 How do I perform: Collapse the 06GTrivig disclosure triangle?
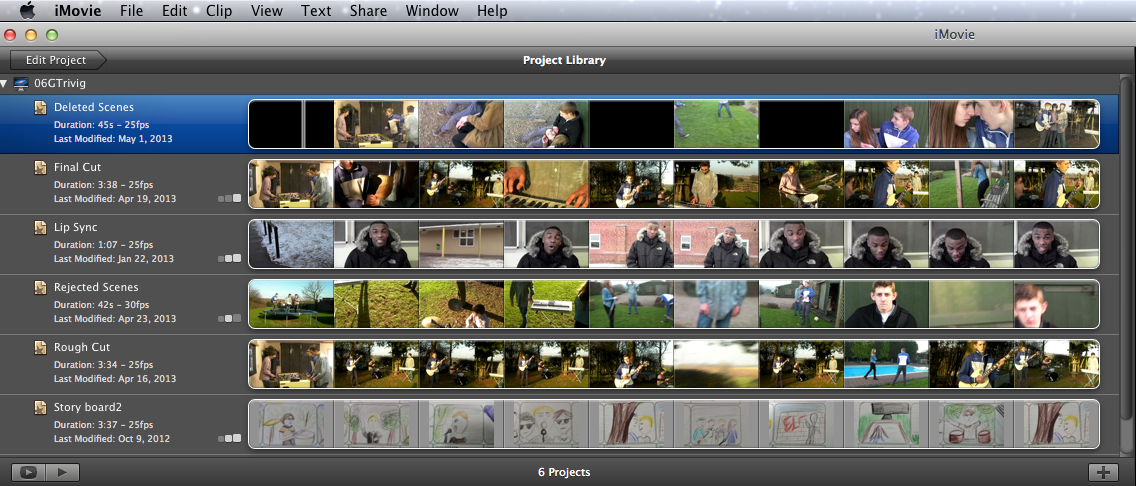(x=6, y=83)
